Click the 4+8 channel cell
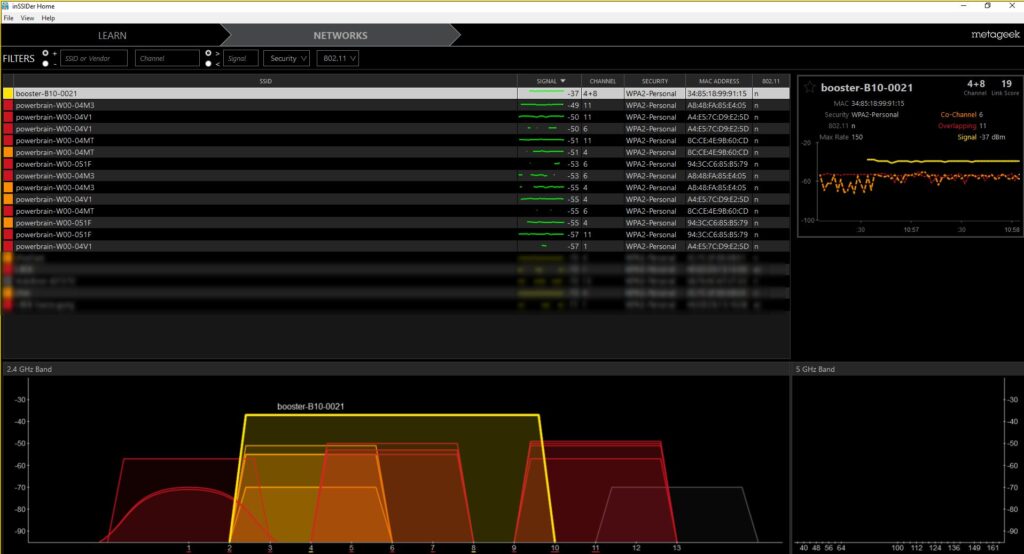Image resolution: width=1024 pixels, height=554 pixels. 590,93
